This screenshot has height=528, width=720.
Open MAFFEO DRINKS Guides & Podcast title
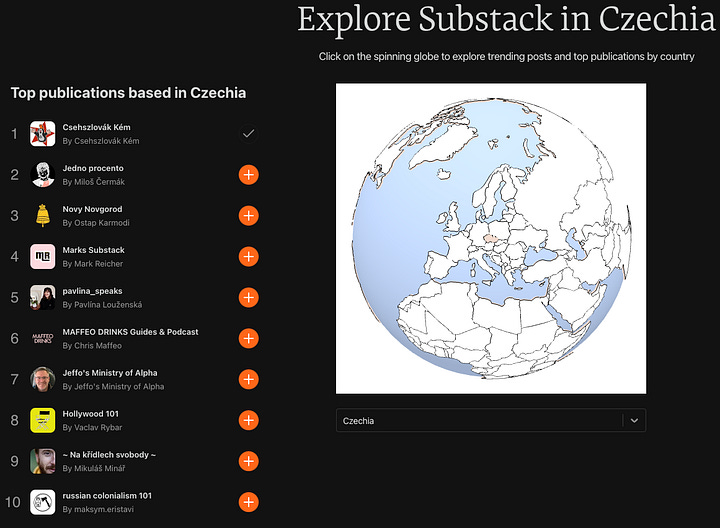tap(130, 331)
